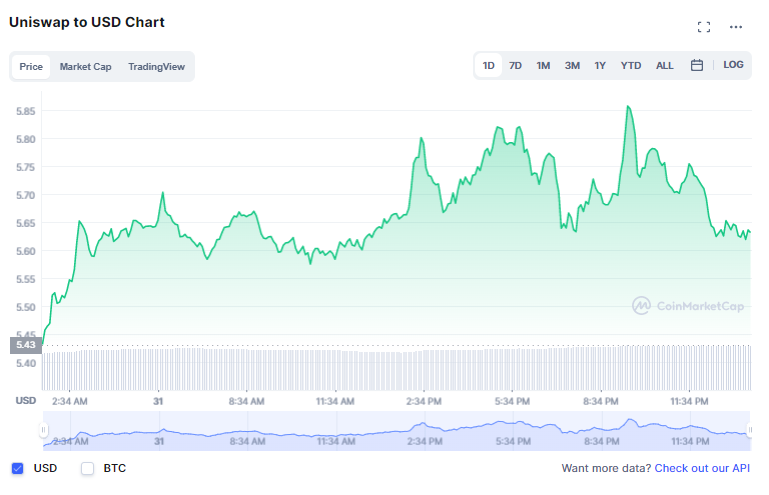Switch to the Price tab
The width and height of the screenshot is (769, 495).
[31, 67]
